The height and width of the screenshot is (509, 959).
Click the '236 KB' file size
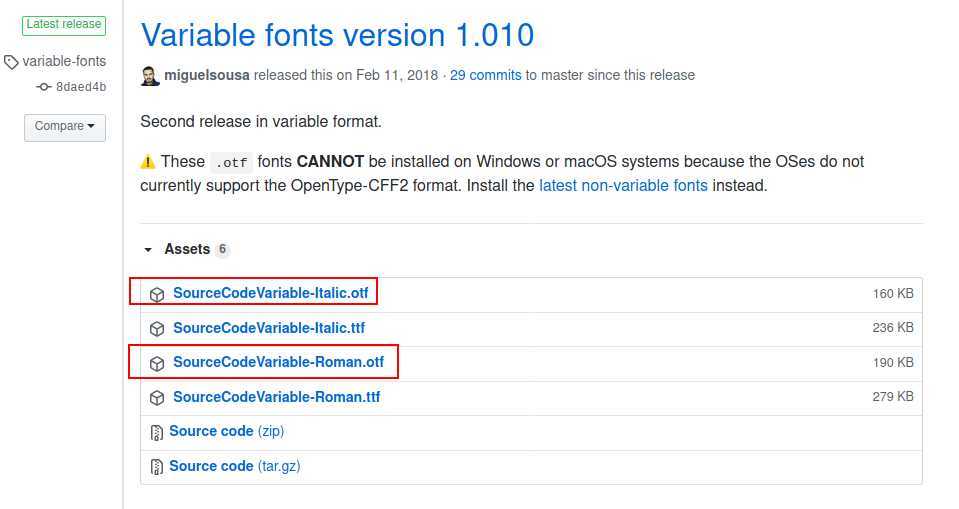893,328
